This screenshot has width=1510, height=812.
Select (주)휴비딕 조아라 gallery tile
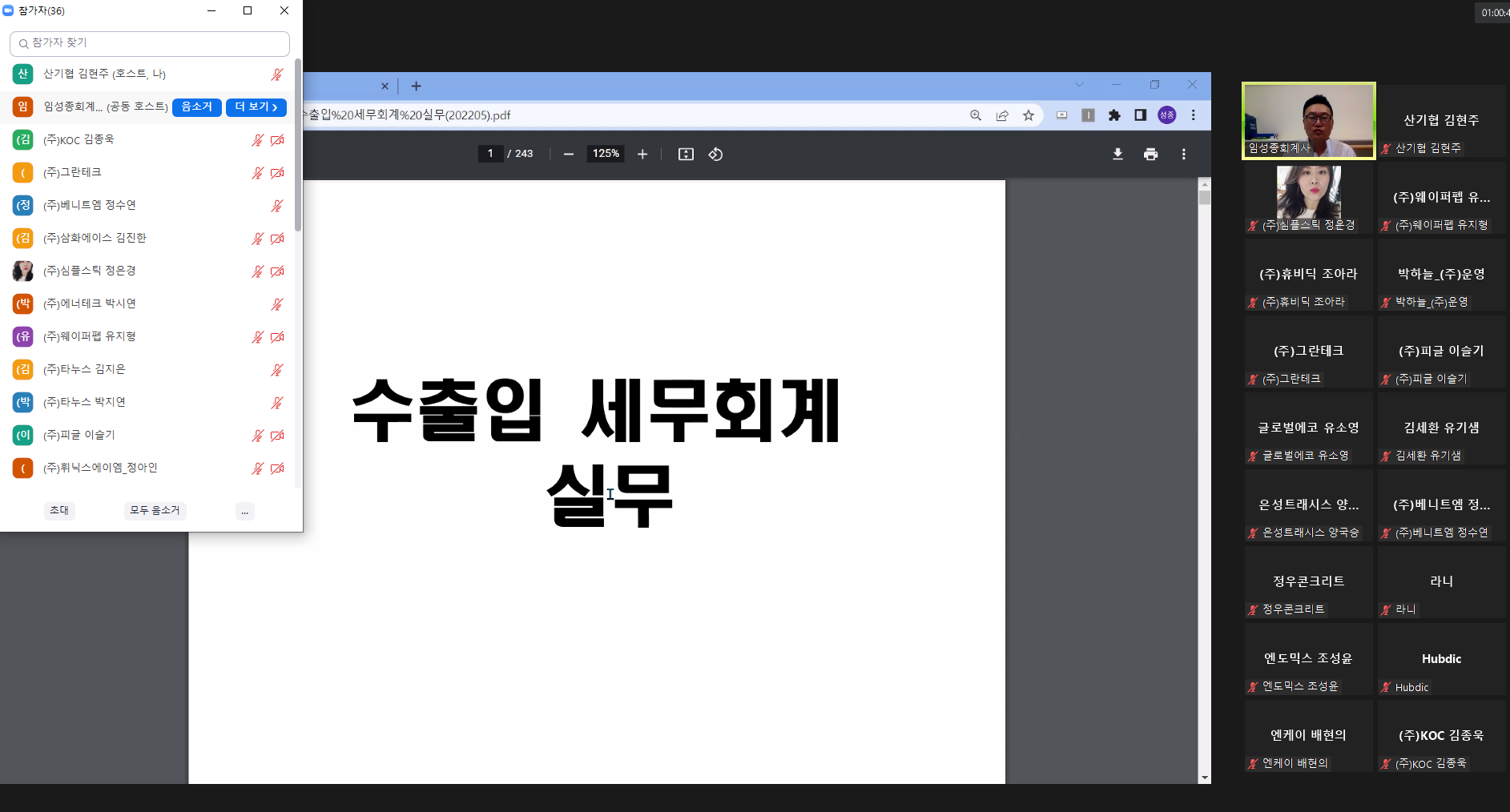coord(1309,275)
